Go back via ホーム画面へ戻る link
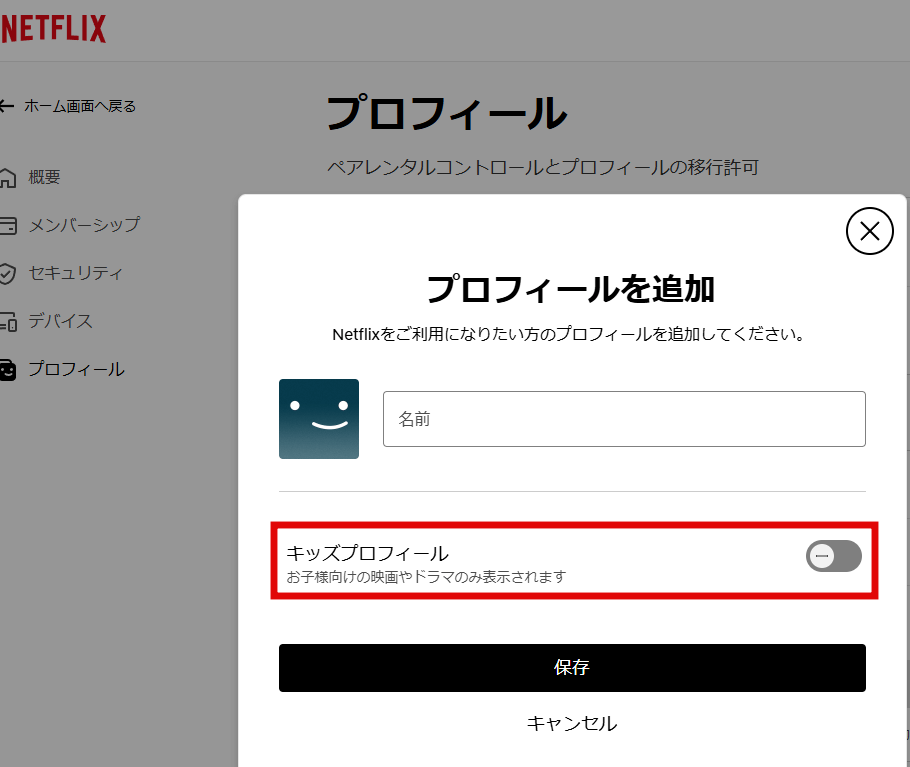Screen dimensions: 910x767 pos(80,106)
